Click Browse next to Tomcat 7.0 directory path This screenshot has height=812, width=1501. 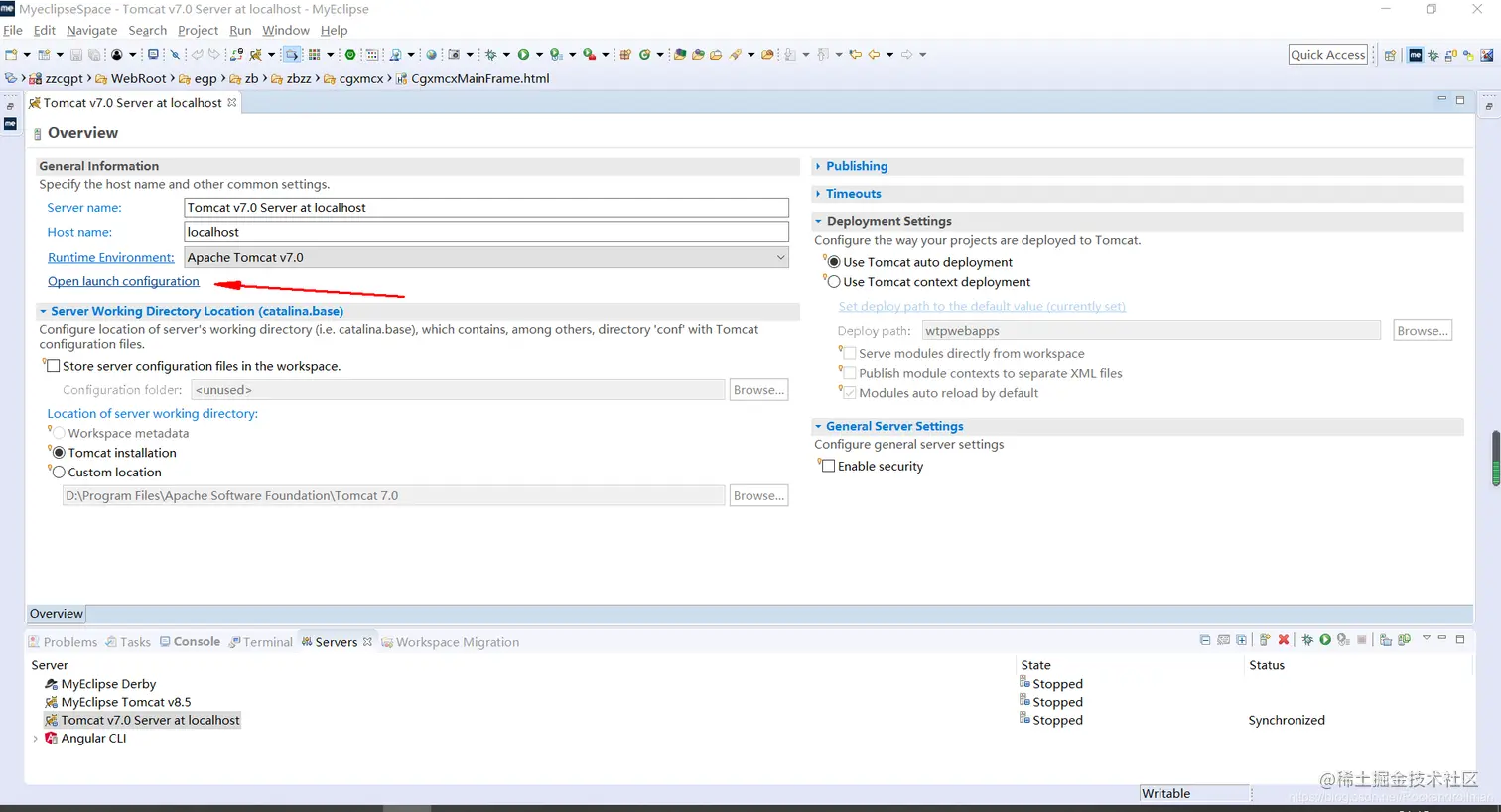(758, 495)
